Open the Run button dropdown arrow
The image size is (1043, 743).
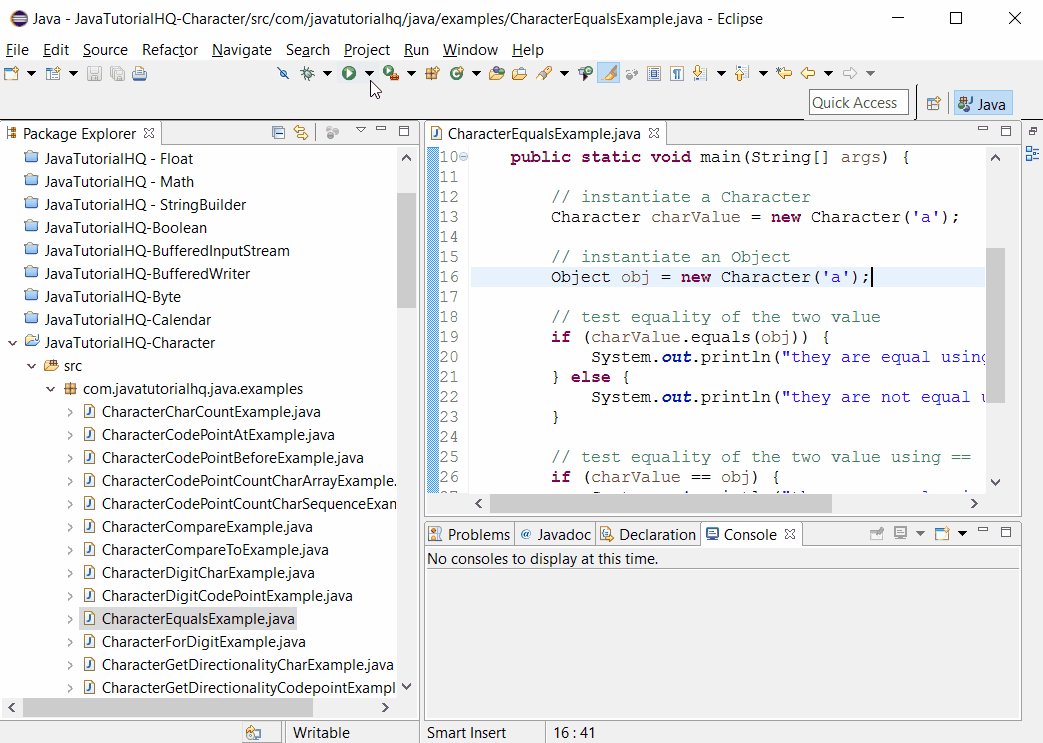[x=368, y=73]
